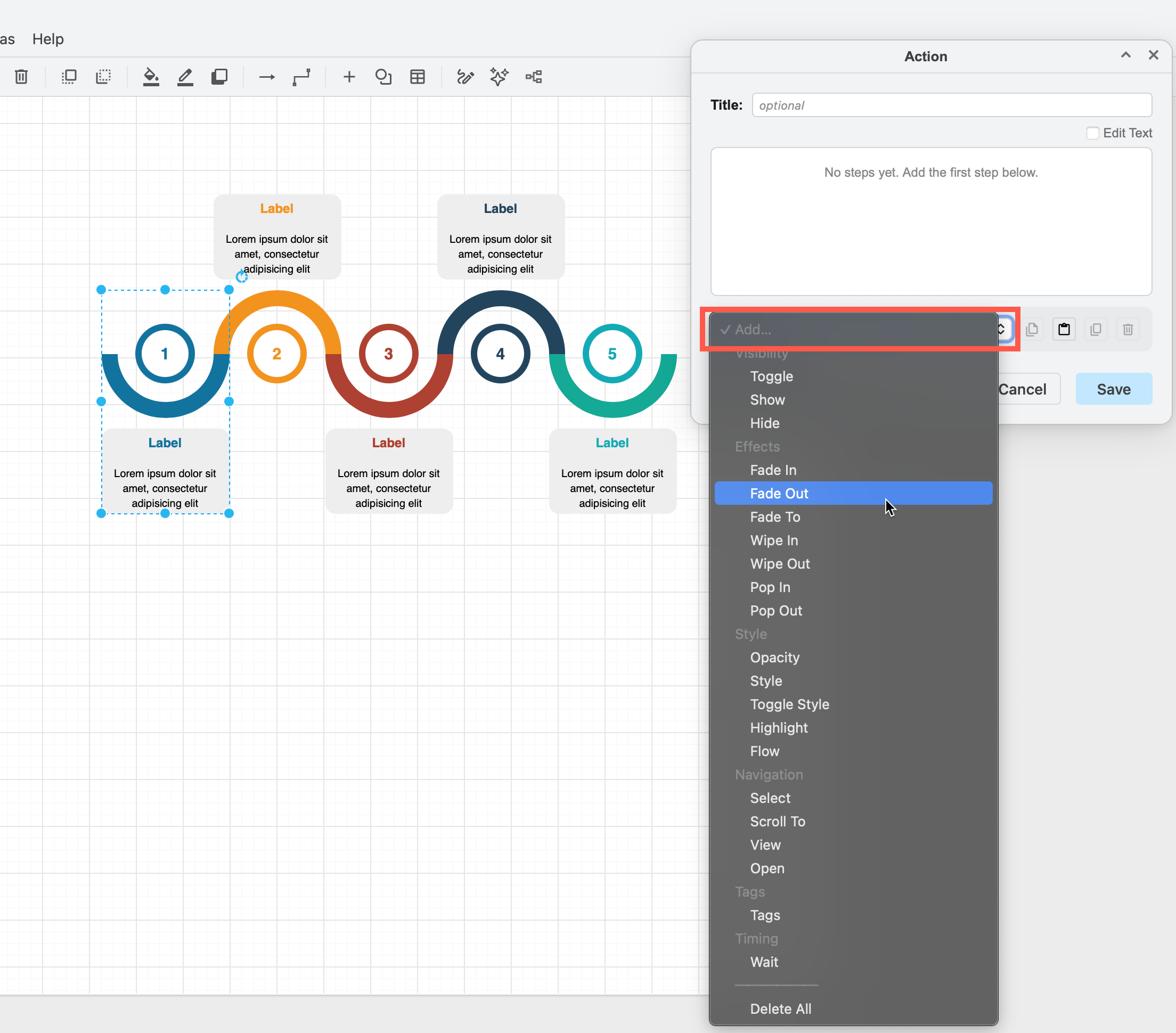1176x1033 pixels.
Task: Choose Scroll To option
Action: click(x=853, y=821)
